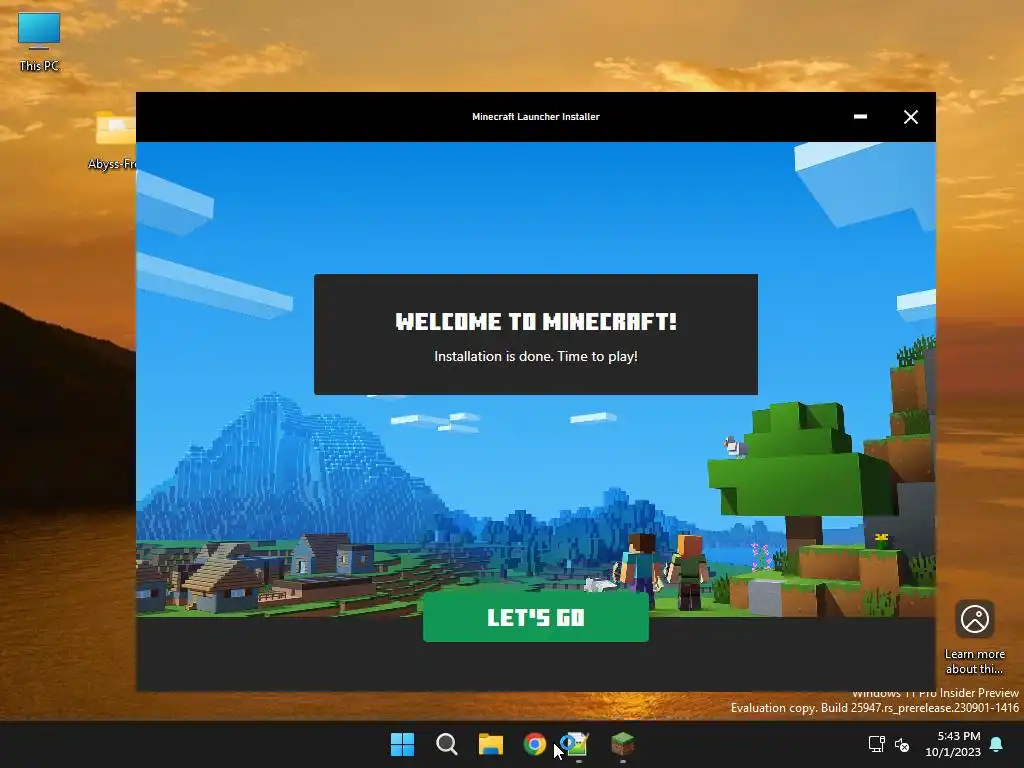Open the clock showing 5:43 PM
Viewport: 1024px width, 768px height.
click(953, 744)
